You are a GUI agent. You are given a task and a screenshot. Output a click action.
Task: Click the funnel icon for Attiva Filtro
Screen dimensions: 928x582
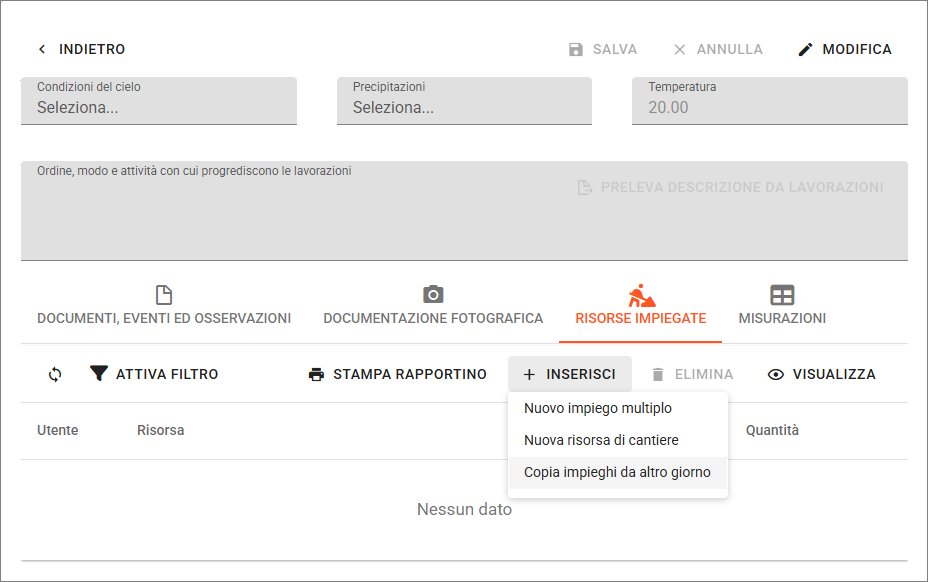pos(99,375)
